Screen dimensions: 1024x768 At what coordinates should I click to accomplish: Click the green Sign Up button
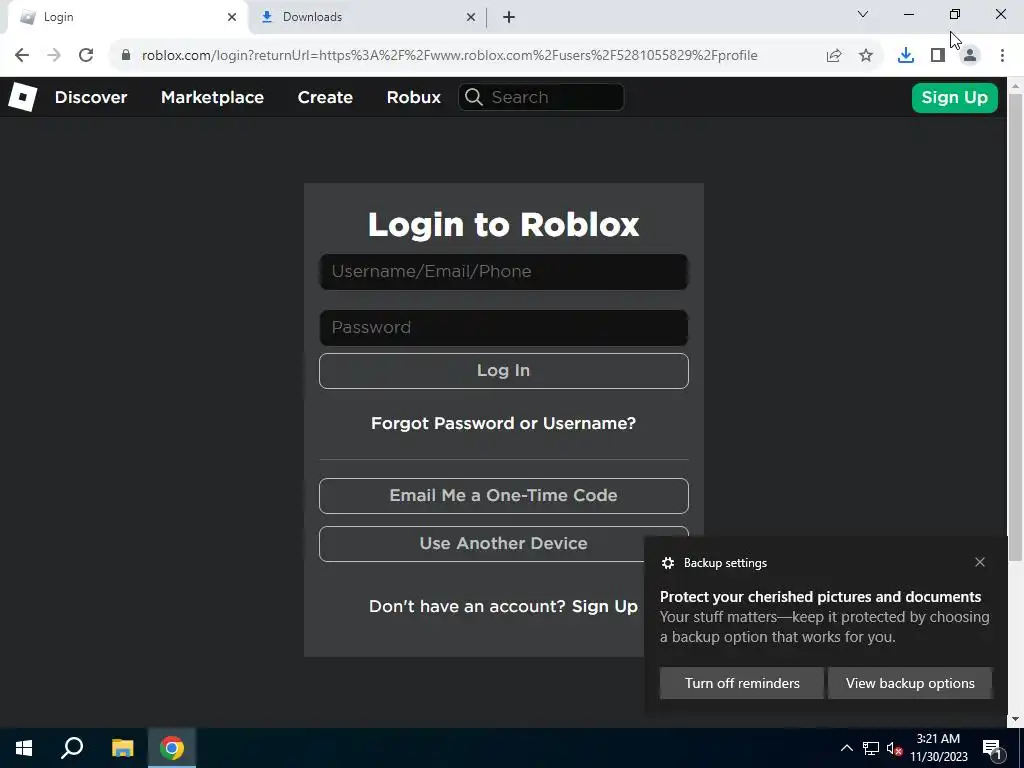pyautogui.click(x=954, y=98)
